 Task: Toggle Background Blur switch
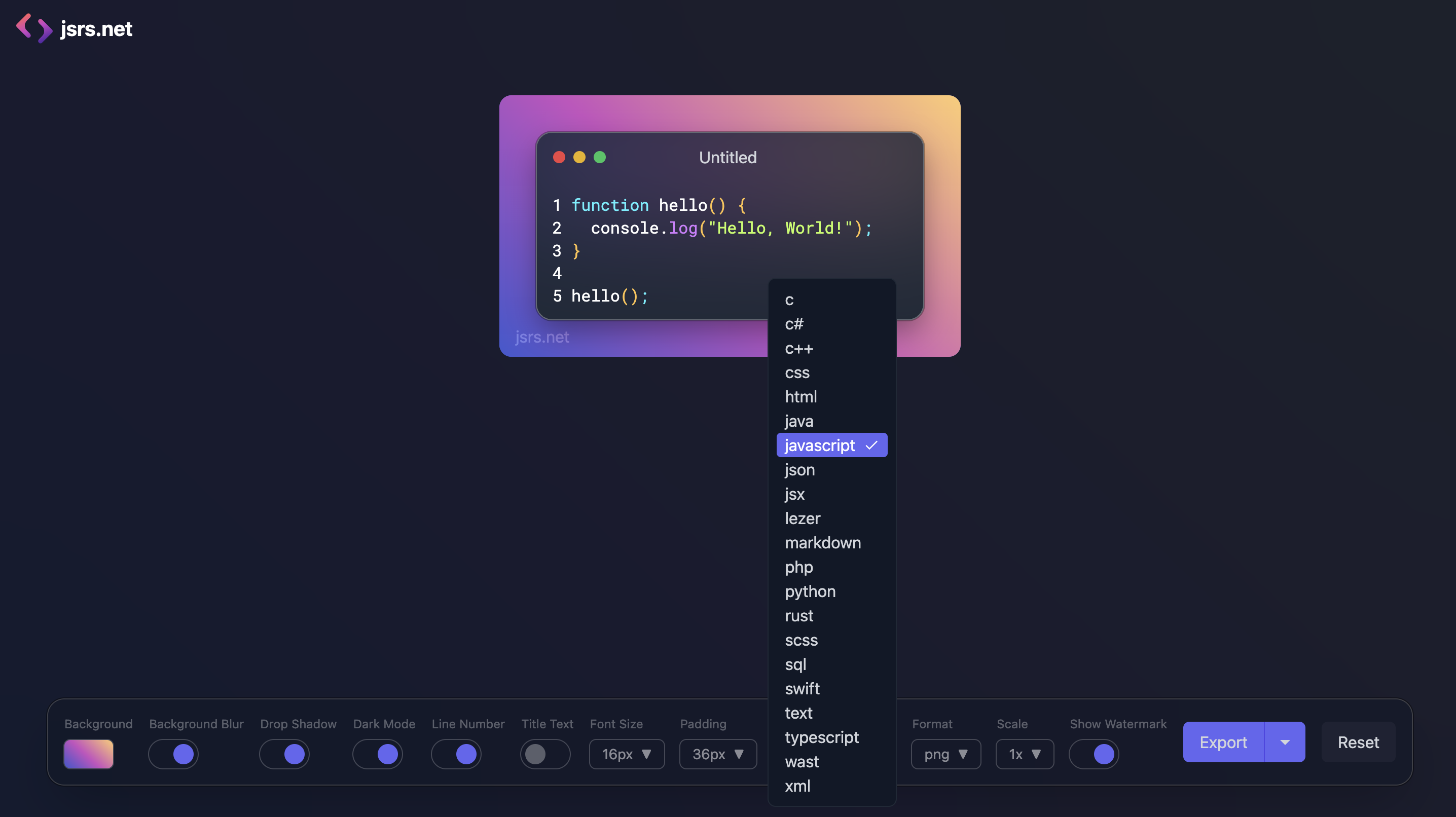coord(173,754)
